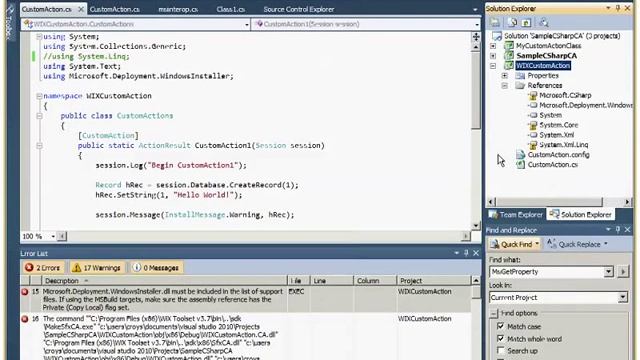Viewport: 640px width, 360px height.
Task: Select System.Xml.Linq reference
Action: (x=563, y=145)
